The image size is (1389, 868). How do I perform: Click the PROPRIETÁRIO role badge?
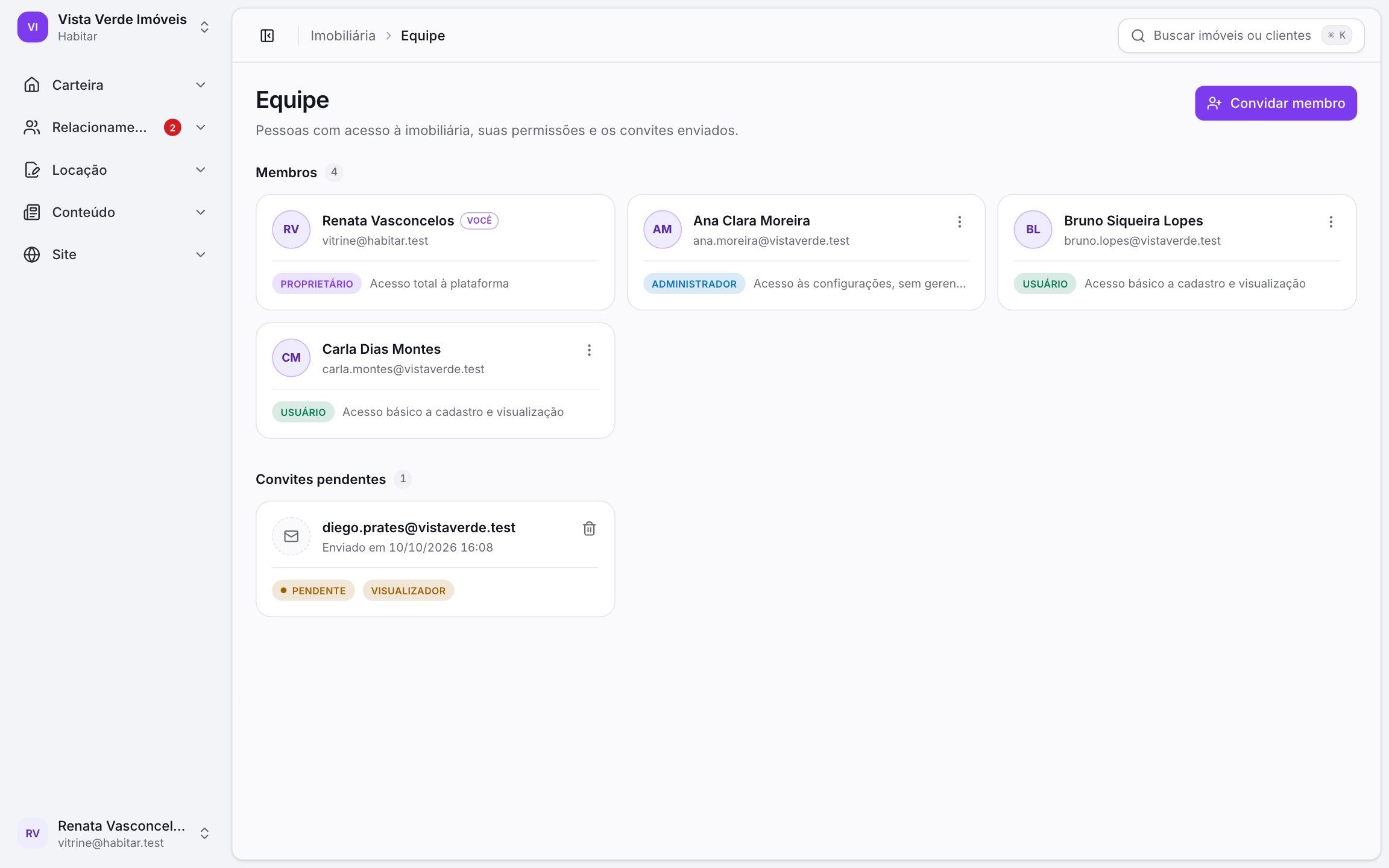click(317, 283)
